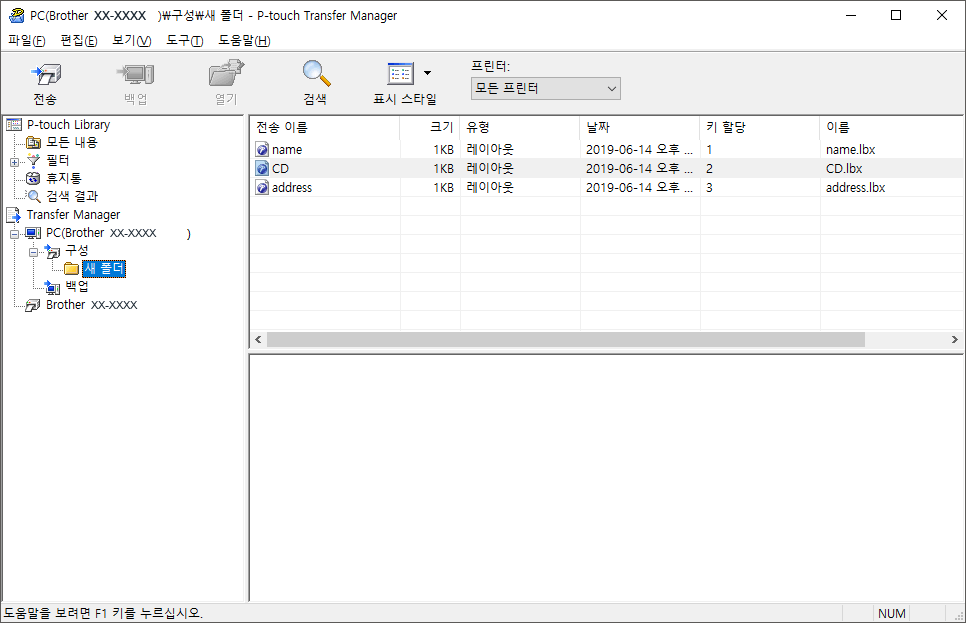Select P-touch Library tree root
Viewport: 966px width, 623px height.
point(68,124)
